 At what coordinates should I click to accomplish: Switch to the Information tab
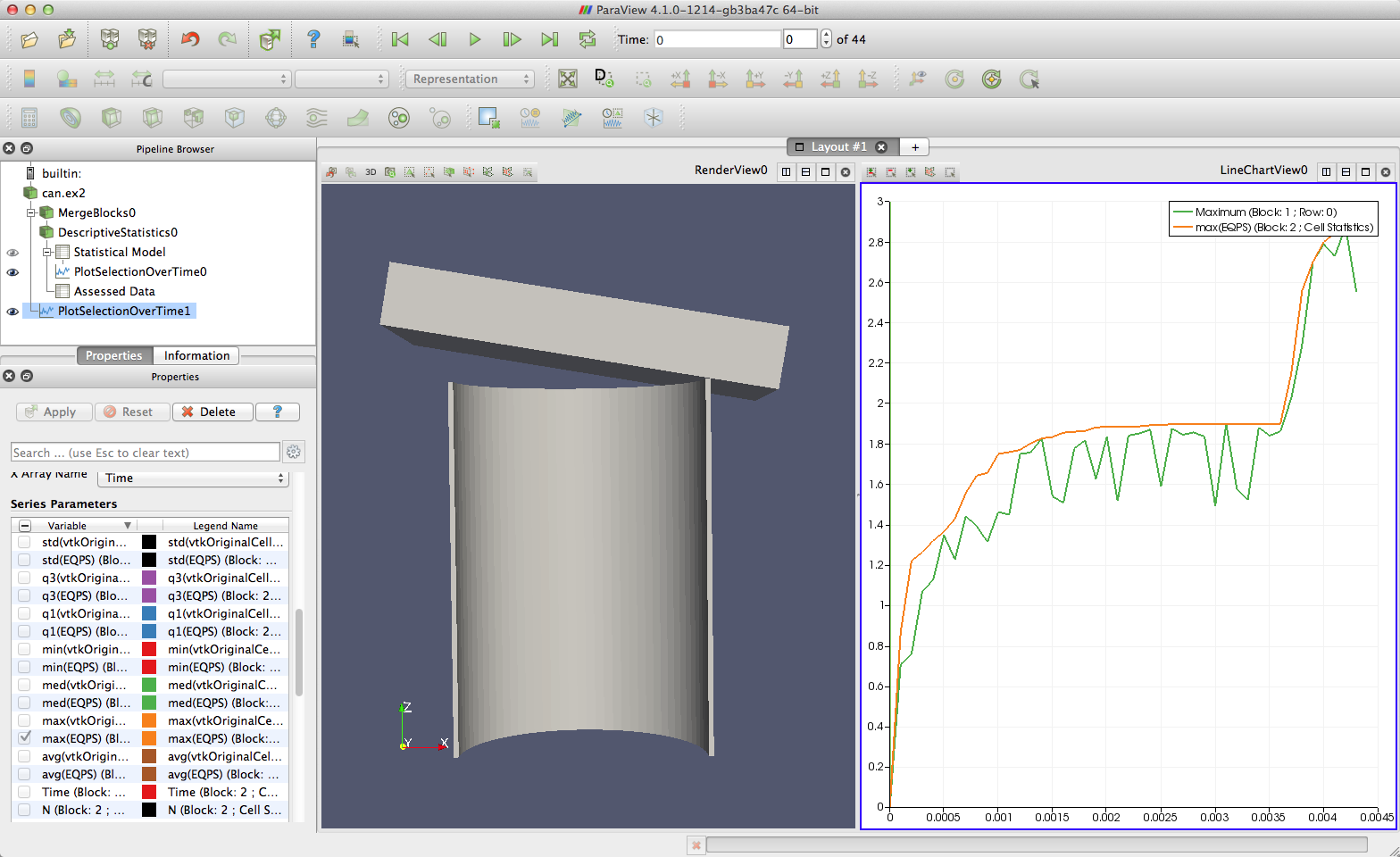196,355
